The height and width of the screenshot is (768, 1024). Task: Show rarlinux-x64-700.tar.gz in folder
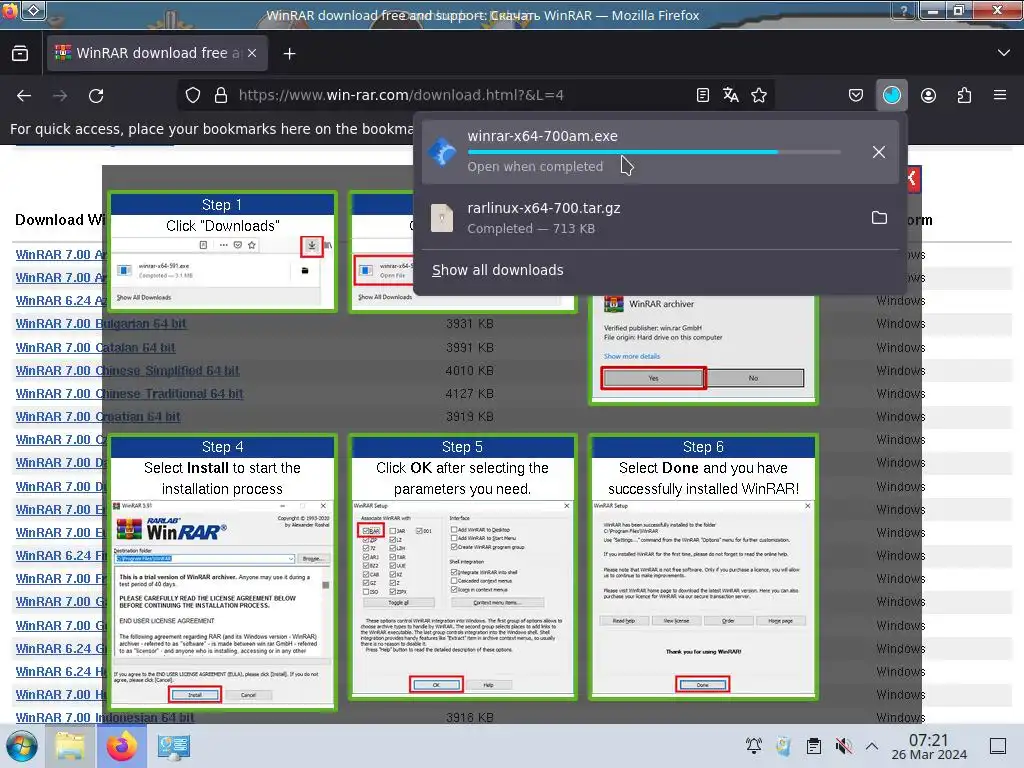coord(879,217)
